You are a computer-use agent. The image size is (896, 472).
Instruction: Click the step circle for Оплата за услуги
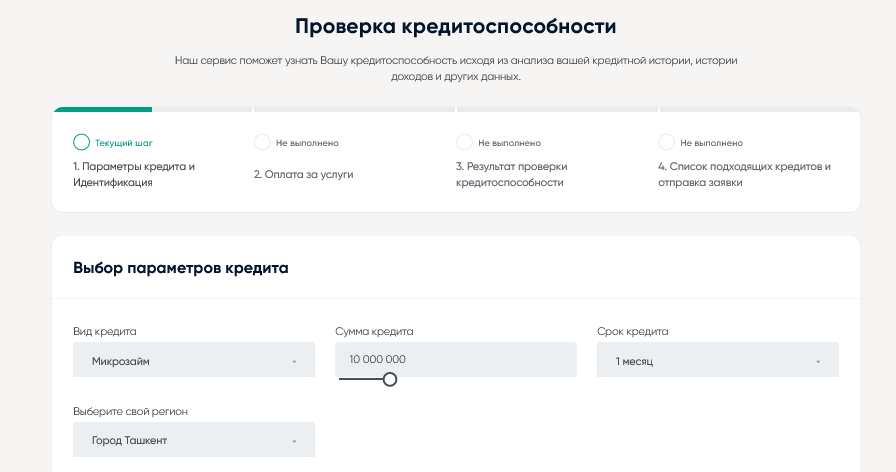262,142
